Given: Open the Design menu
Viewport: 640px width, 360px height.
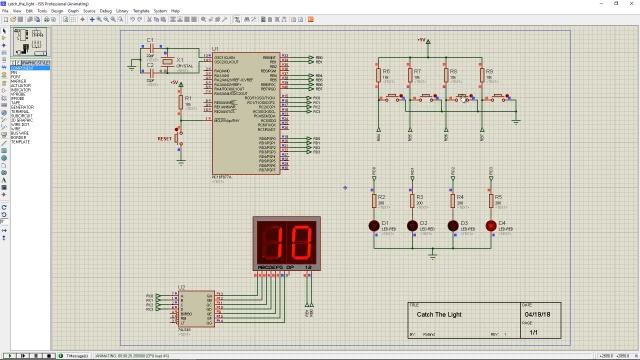Looking at the screenshot, I should point(57,11).
